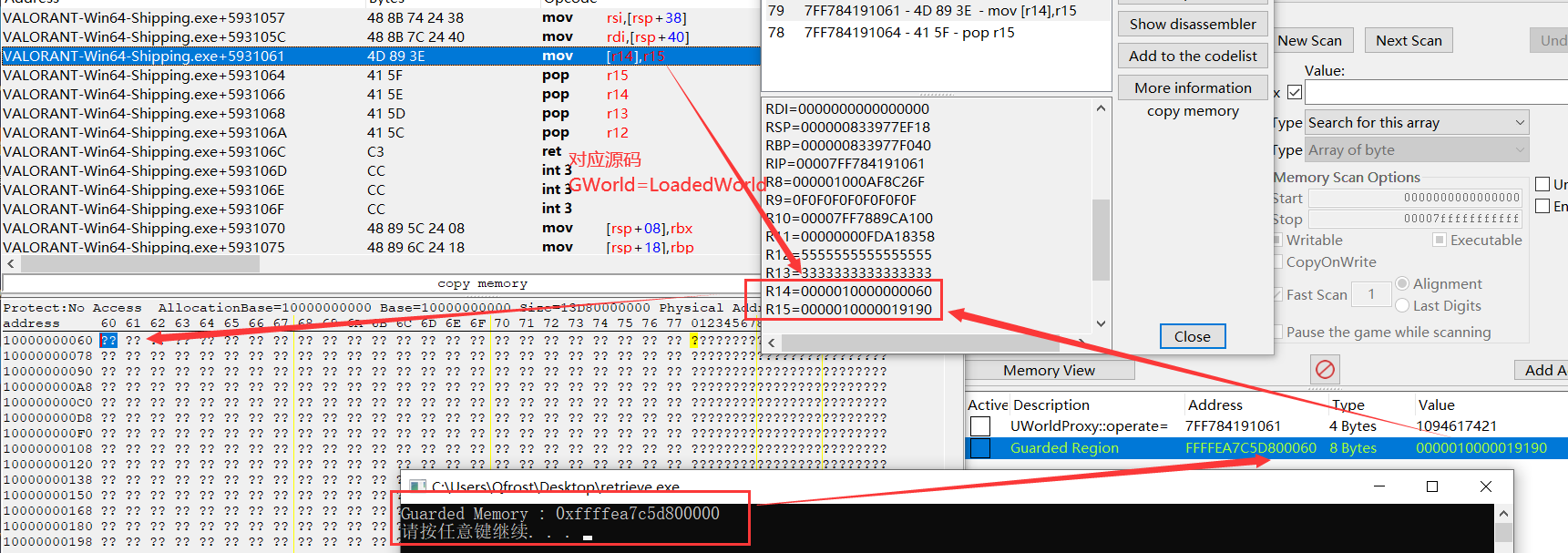Toggle the Executable scan option

click(1439, 240)
